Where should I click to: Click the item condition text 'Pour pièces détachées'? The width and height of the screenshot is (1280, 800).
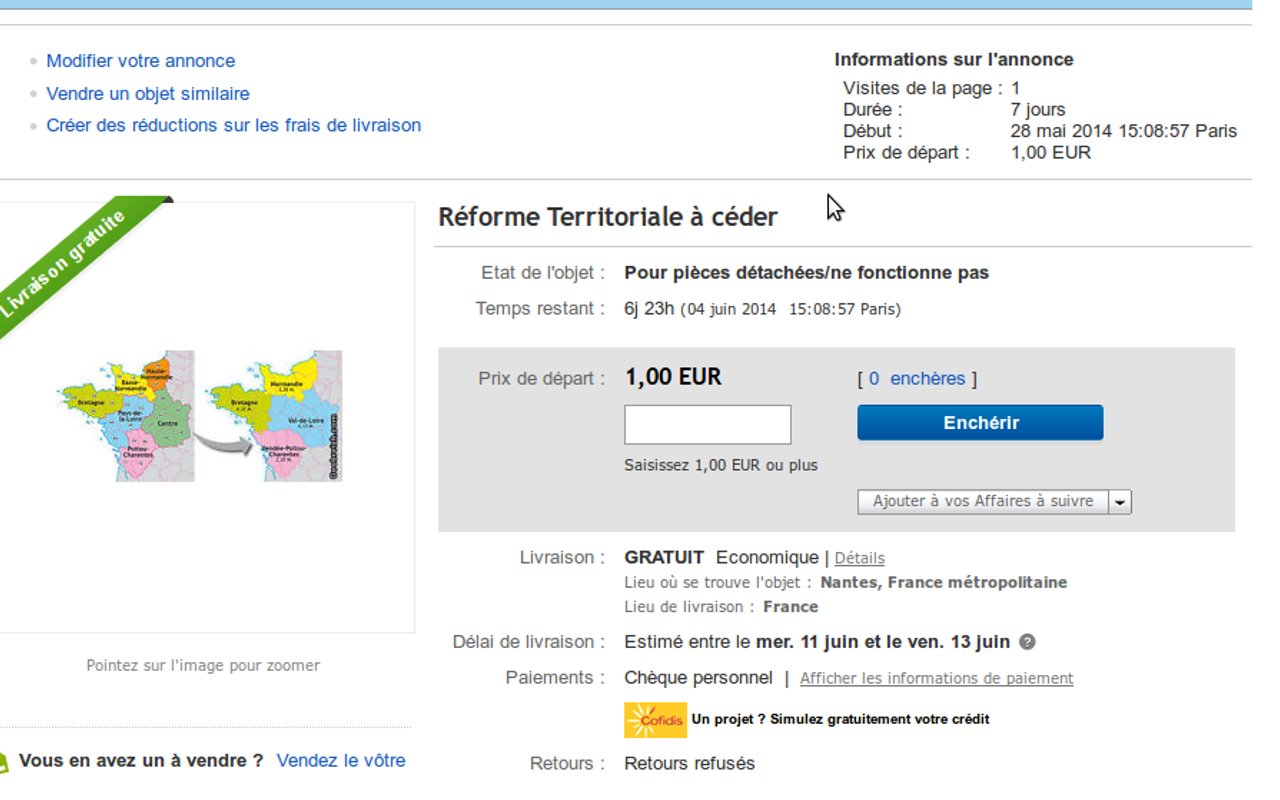[806, 273]
